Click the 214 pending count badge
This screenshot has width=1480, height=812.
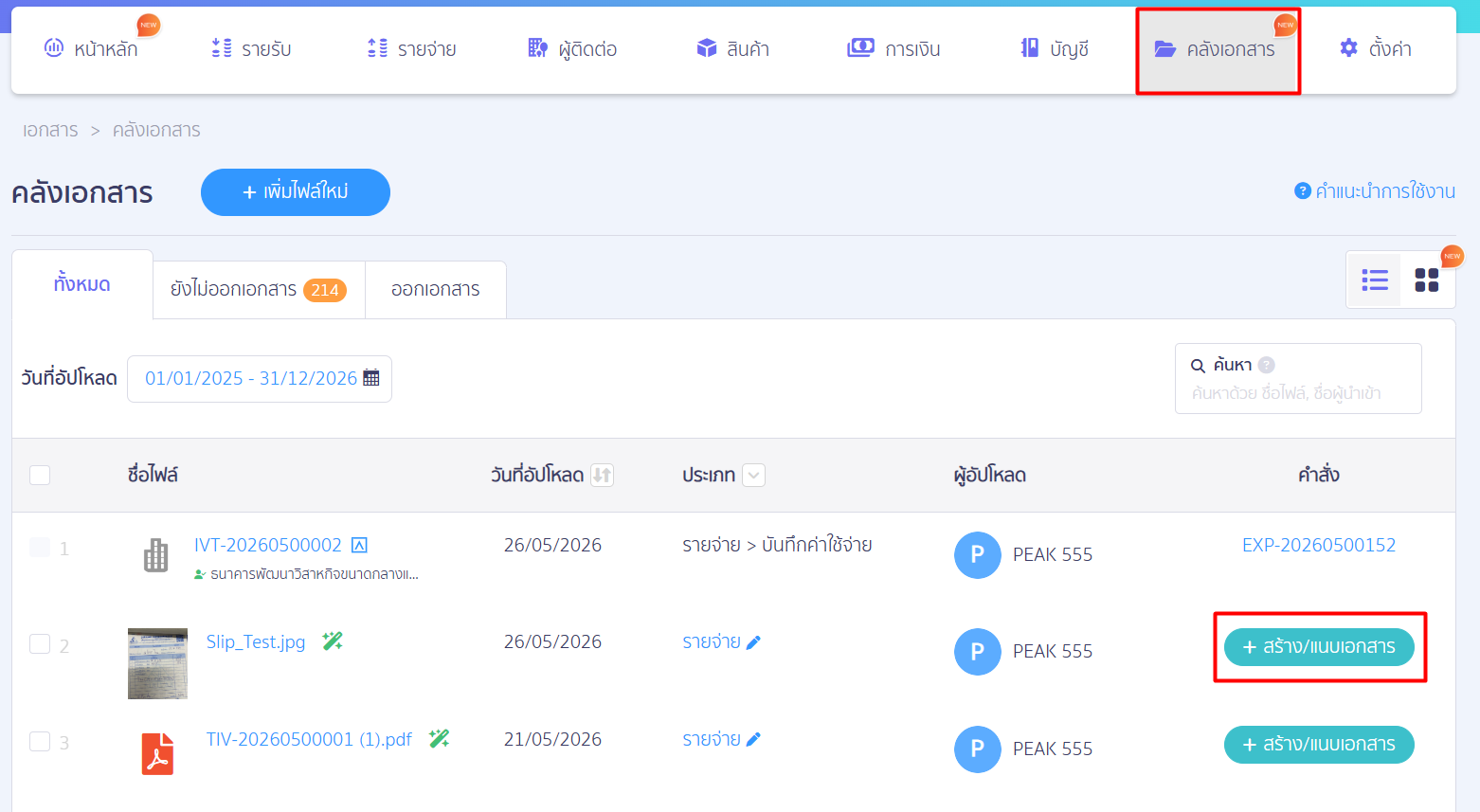[325, 290]
